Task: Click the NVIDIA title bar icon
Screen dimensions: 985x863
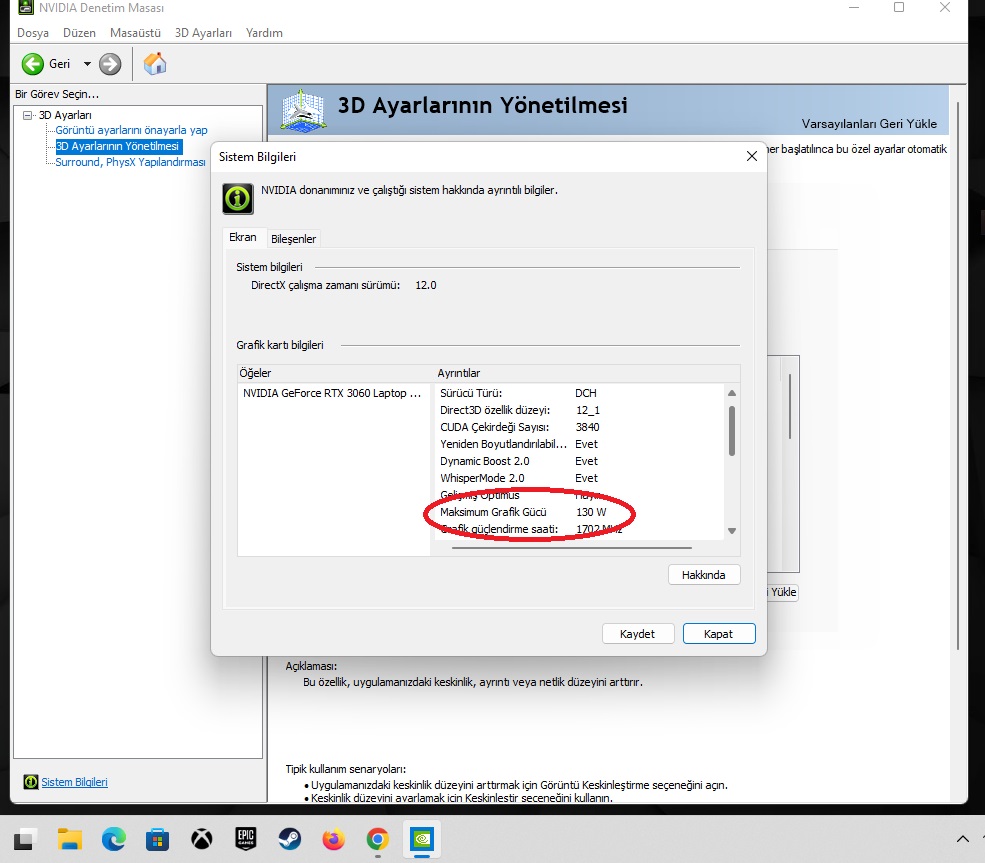Action: (x=26, y=8)
